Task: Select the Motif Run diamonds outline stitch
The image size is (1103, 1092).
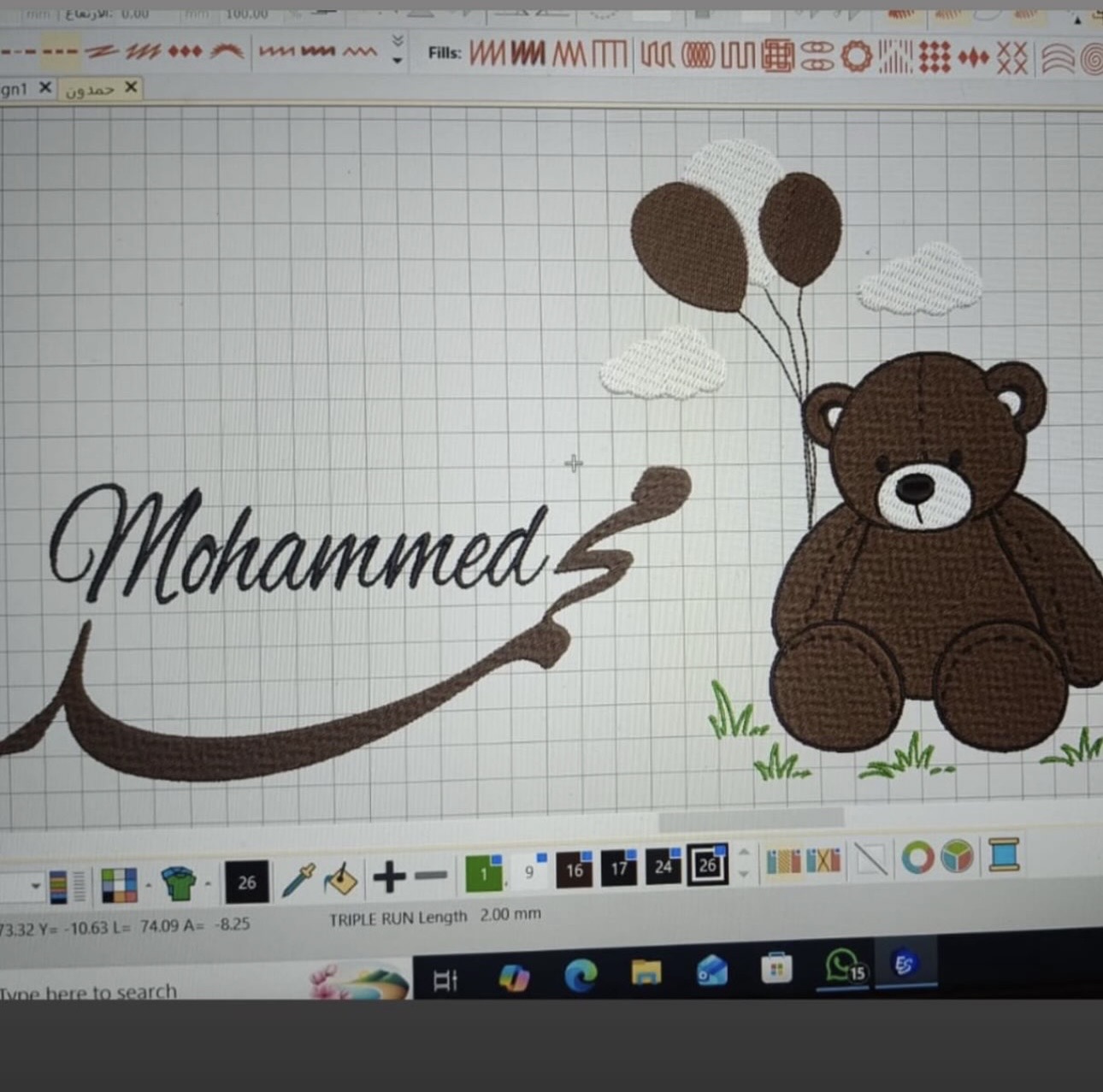Action: (185, 52)
